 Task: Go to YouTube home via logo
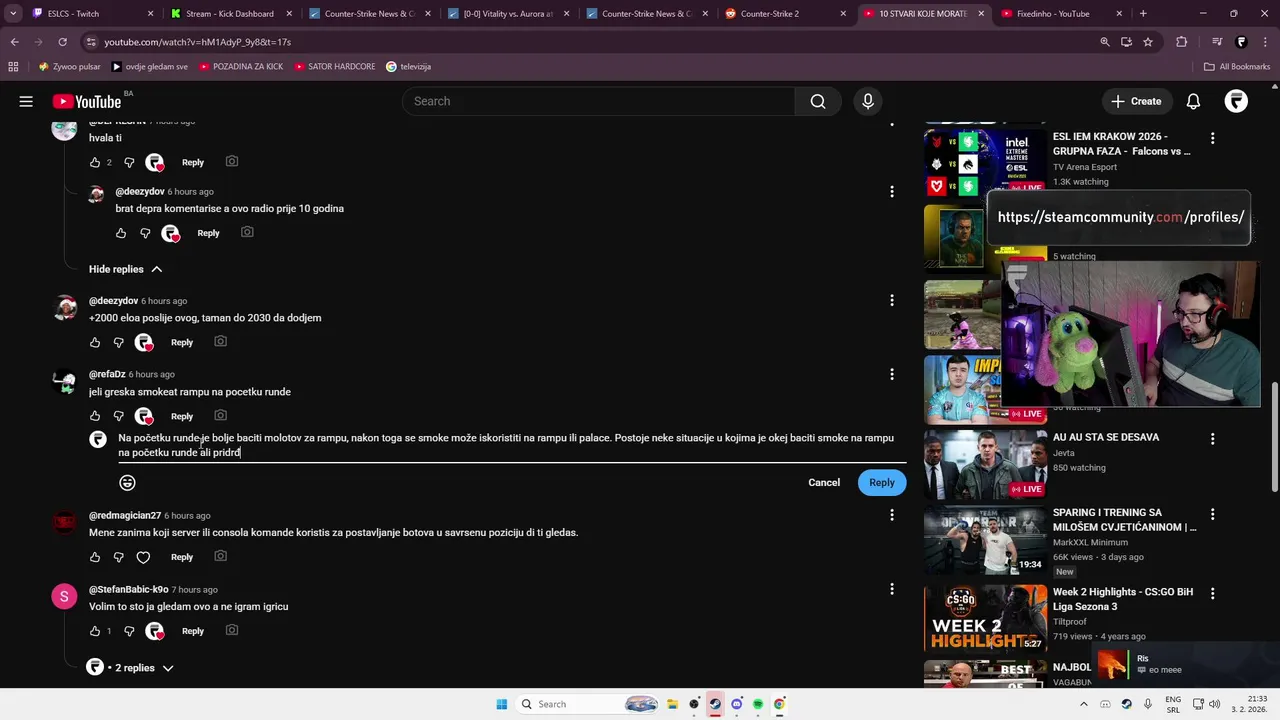87,101
